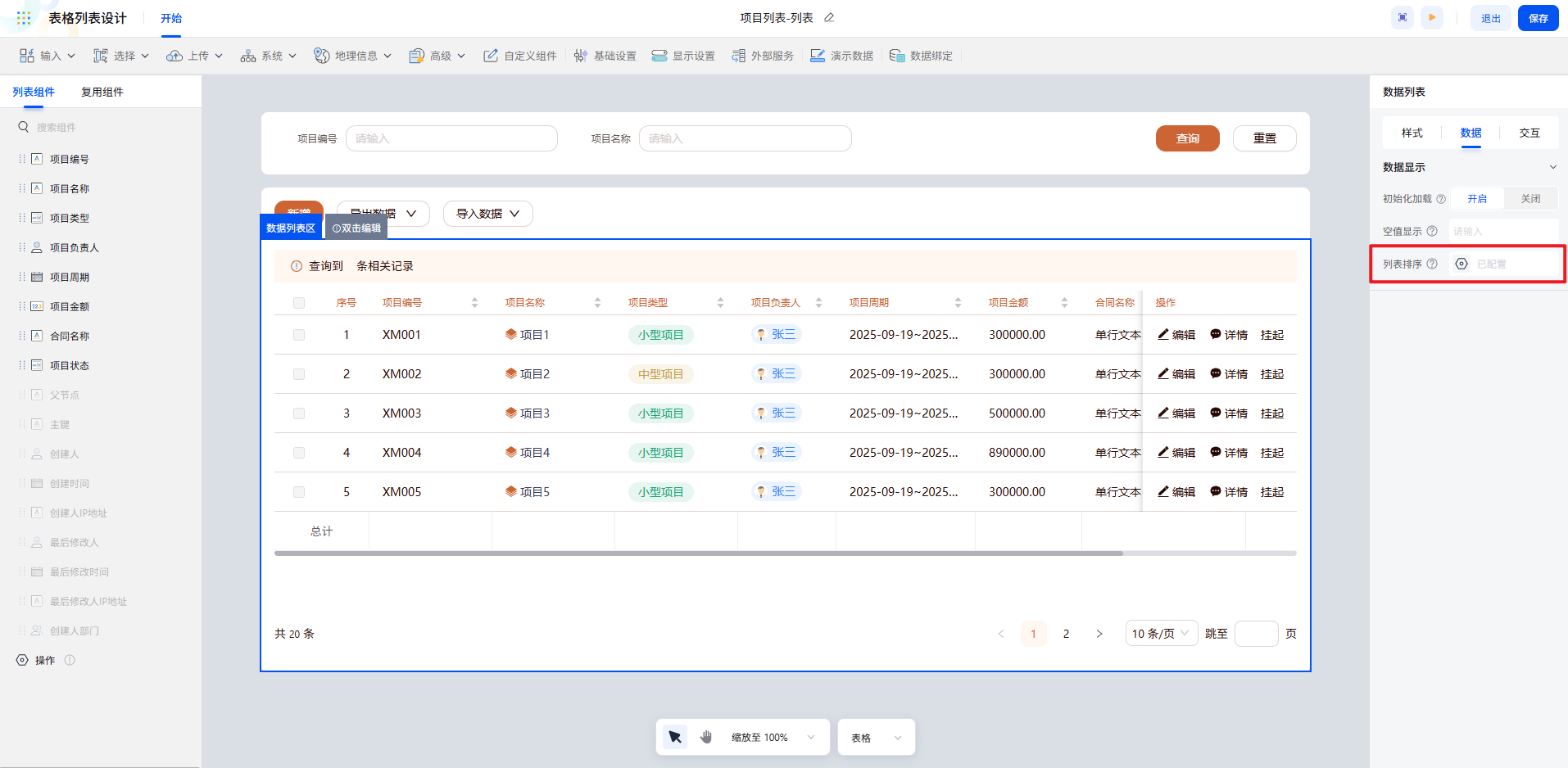Switch to the 复用组件 tab
Image resolution: width=1568 pixels, height=768 pixels.
[102, 92]
